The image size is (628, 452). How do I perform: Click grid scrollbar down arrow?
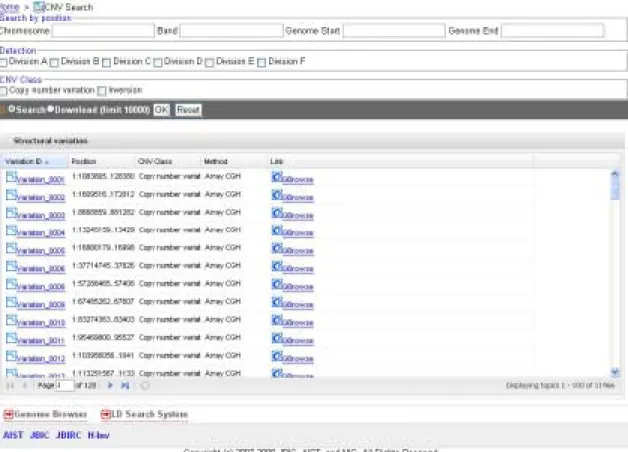[x=615, y=372]
